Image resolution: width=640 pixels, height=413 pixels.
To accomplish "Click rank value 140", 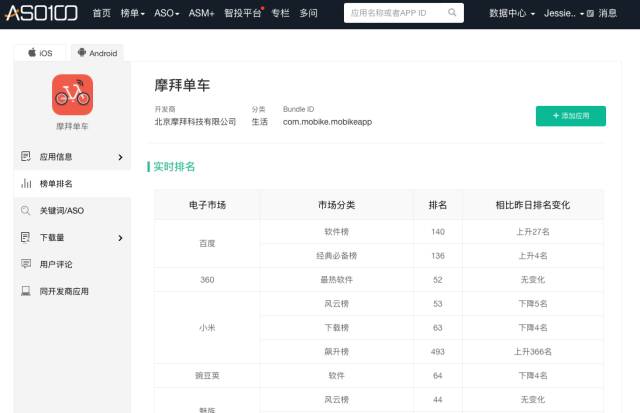I will point(438,232).
